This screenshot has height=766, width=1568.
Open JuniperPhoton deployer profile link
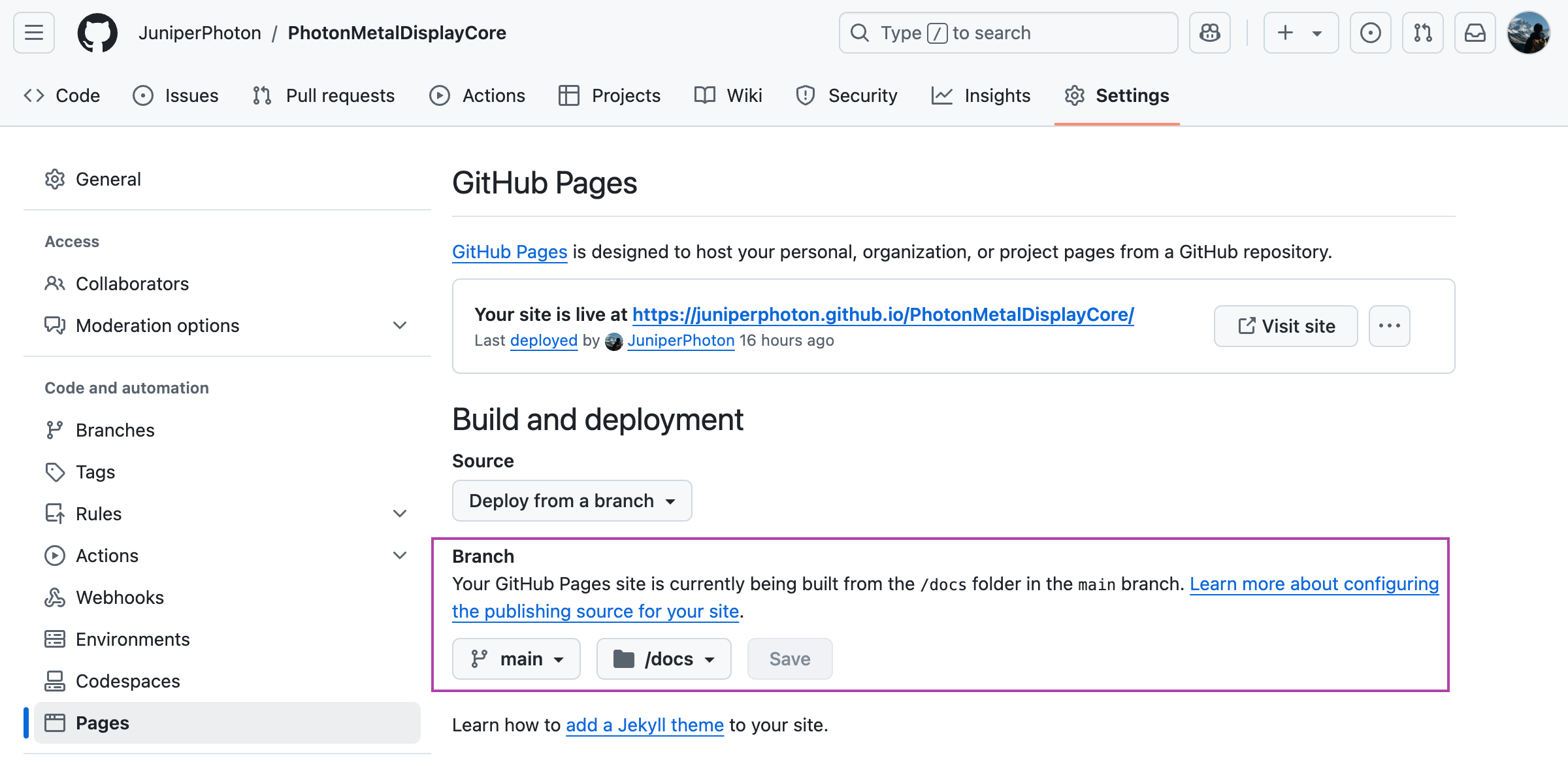click(681, 341)
